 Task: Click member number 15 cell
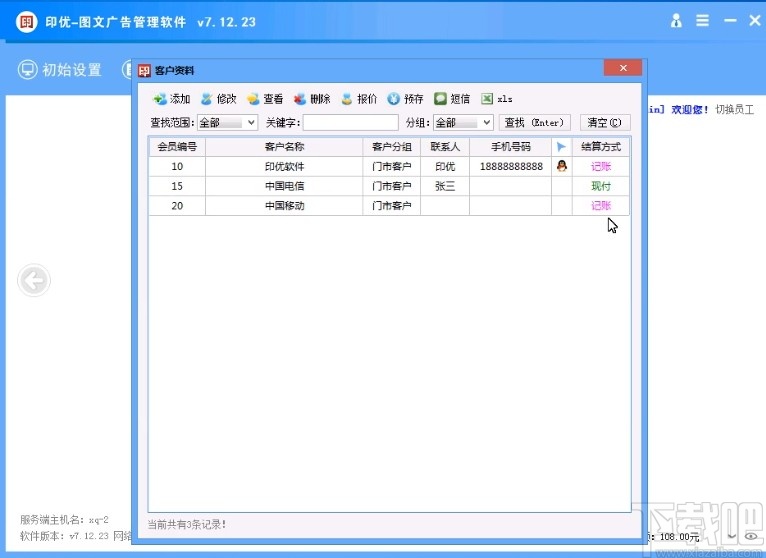point(177,186)
